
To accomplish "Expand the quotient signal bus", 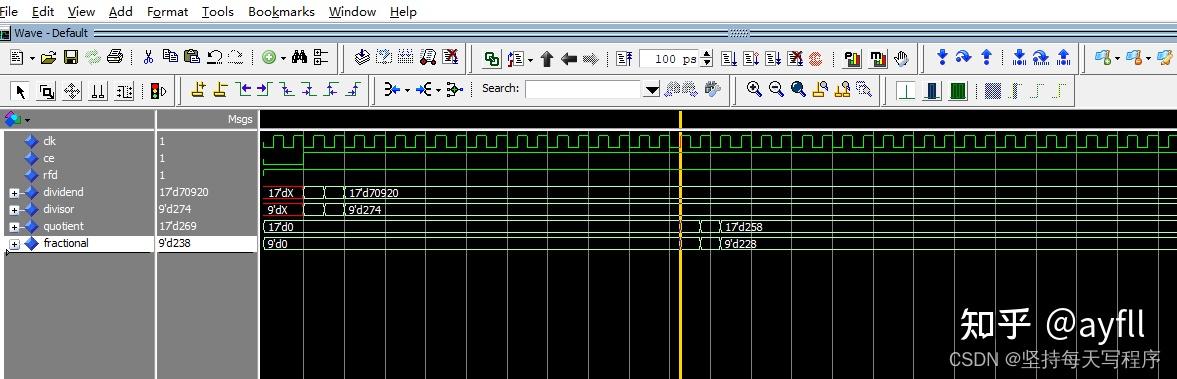I will tap(14, 227).
